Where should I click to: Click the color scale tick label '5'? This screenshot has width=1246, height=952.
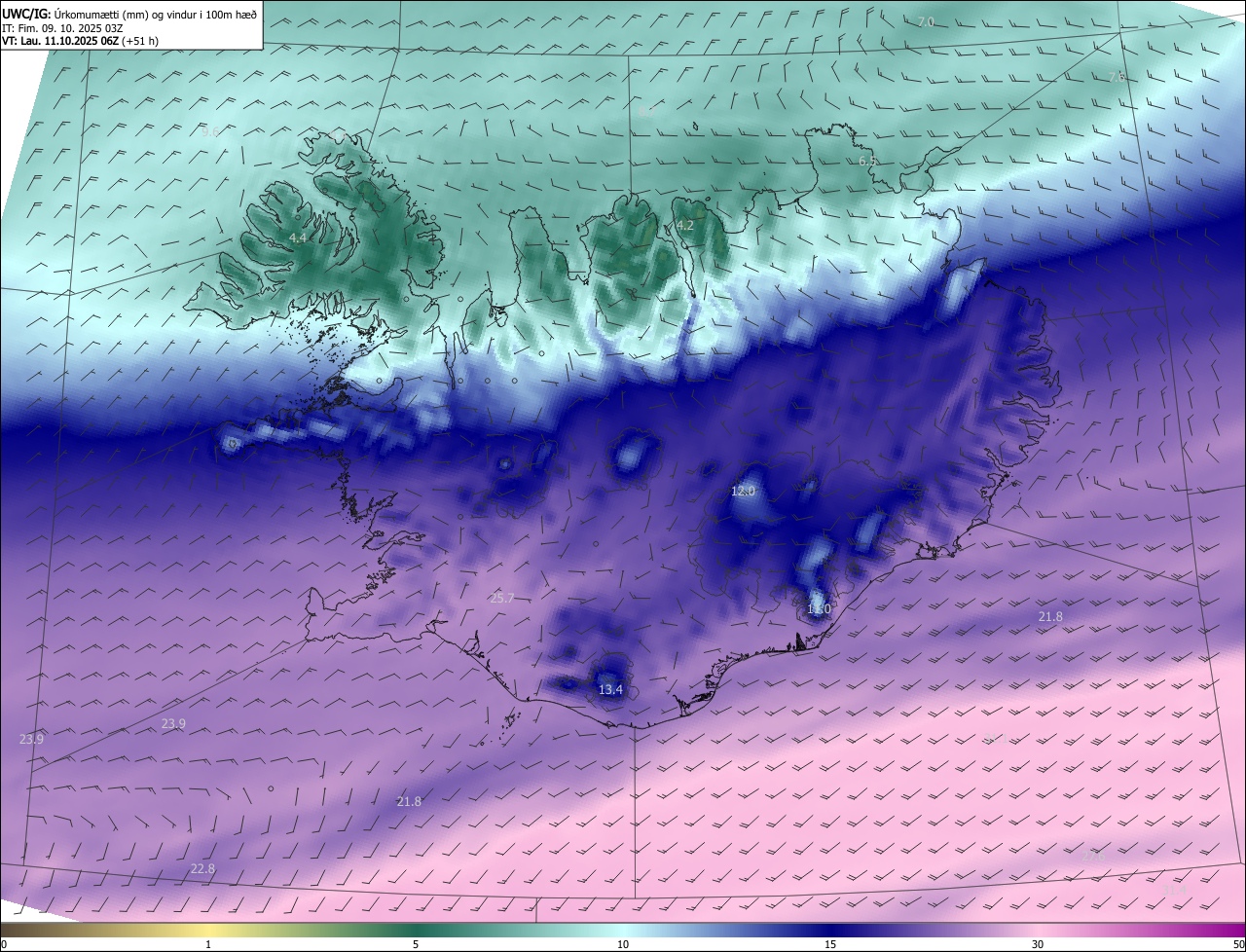point(416,944)
